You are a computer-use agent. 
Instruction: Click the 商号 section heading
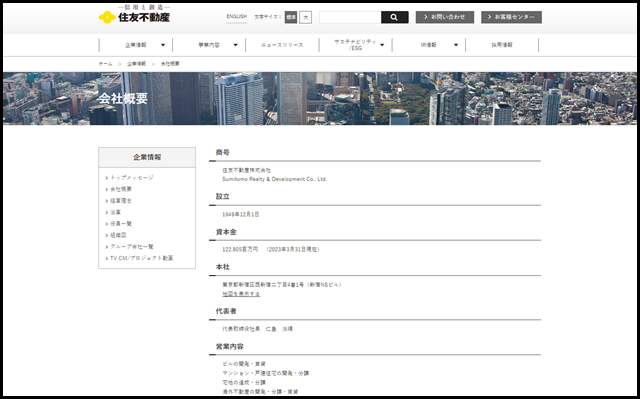coord(223,152)
